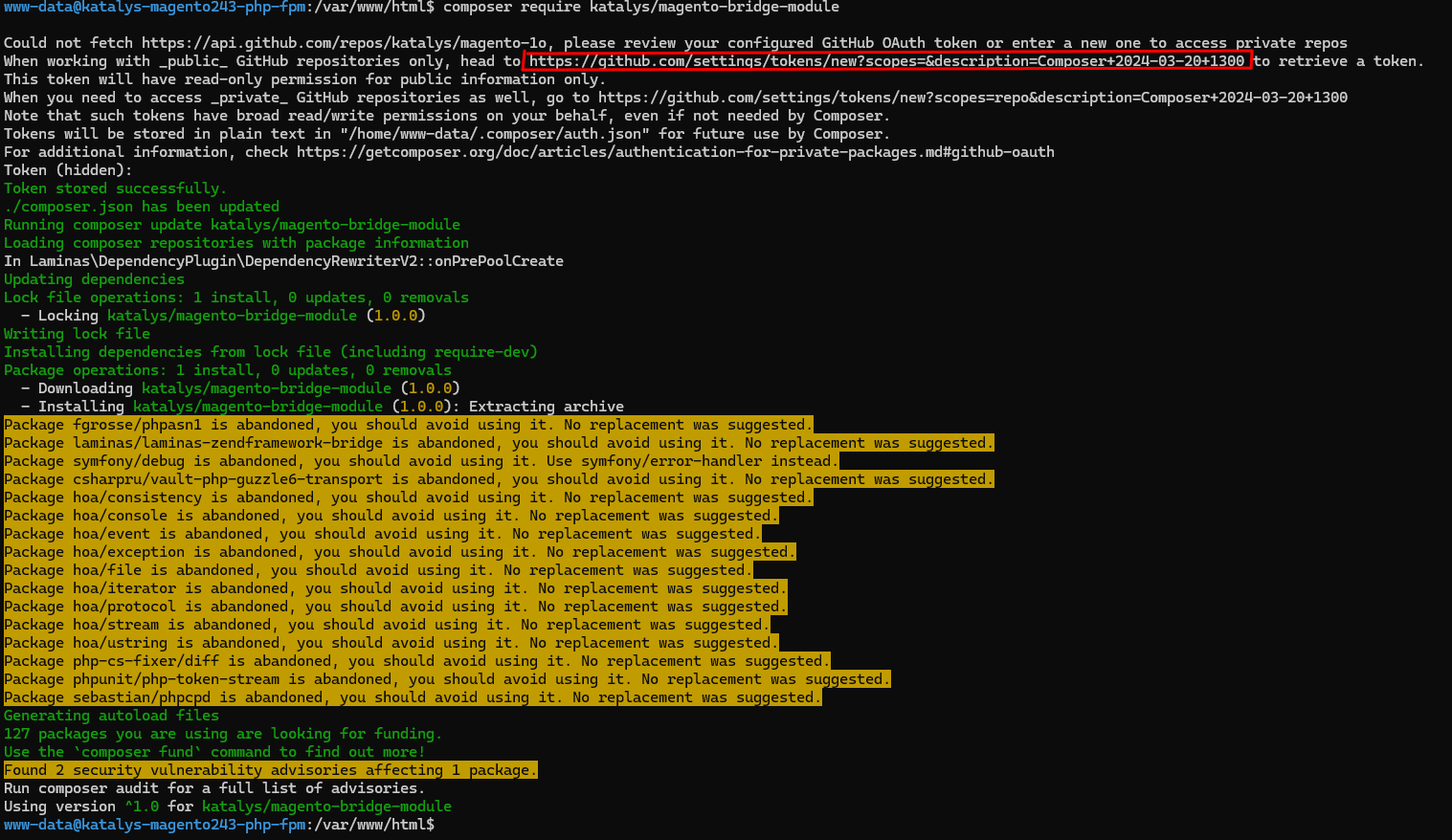Open the getcomposer.org authentication docs URL
Viewport: 1452px width, 840px height.
pos(675,152)
